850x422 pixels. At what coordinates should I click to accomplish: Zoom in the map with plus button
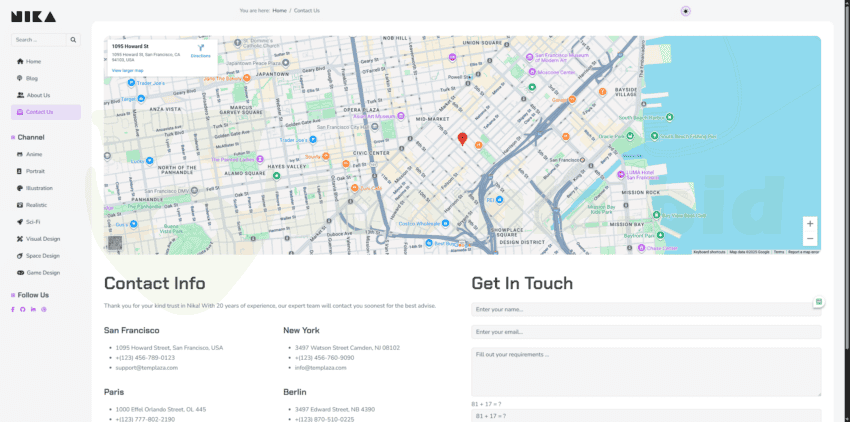point(810,224)
